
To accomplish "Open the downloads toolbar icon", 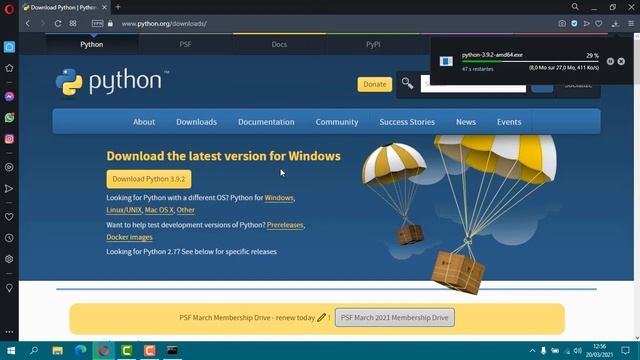I will tap(615, 24).
